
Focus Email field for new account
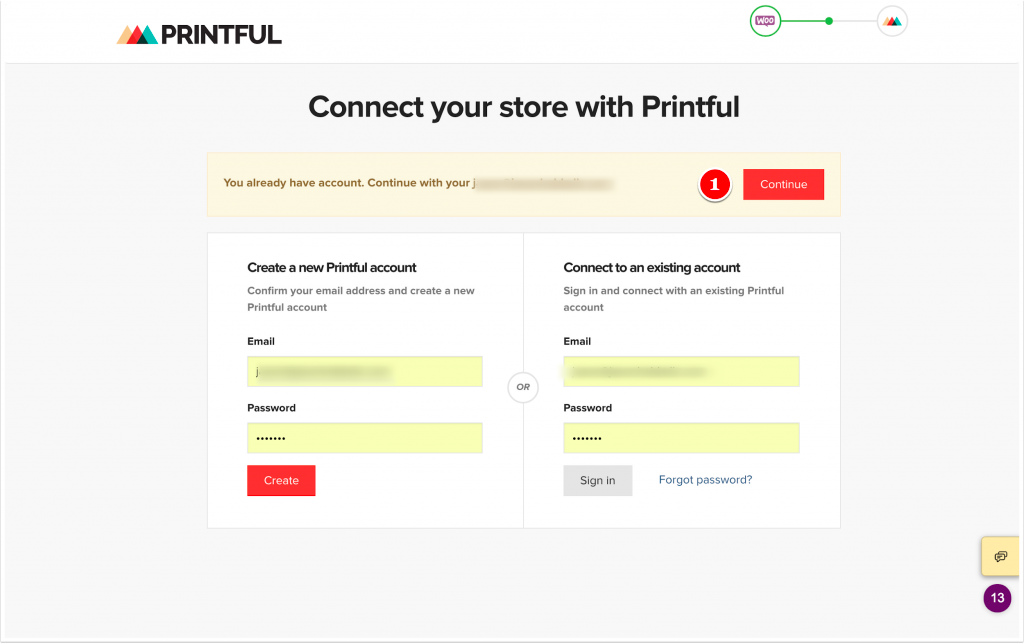pos(364,371)
